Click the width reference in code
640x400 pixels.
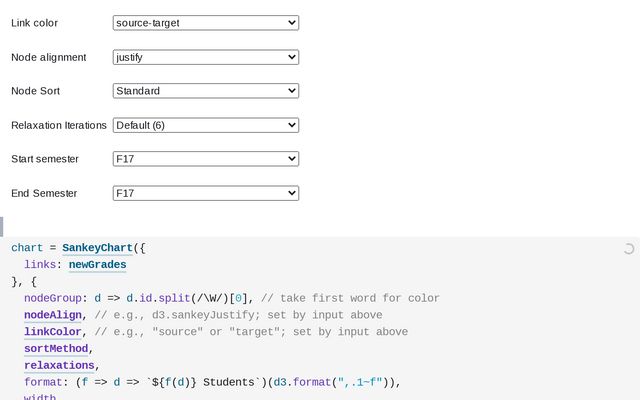[x=40, y=396]
